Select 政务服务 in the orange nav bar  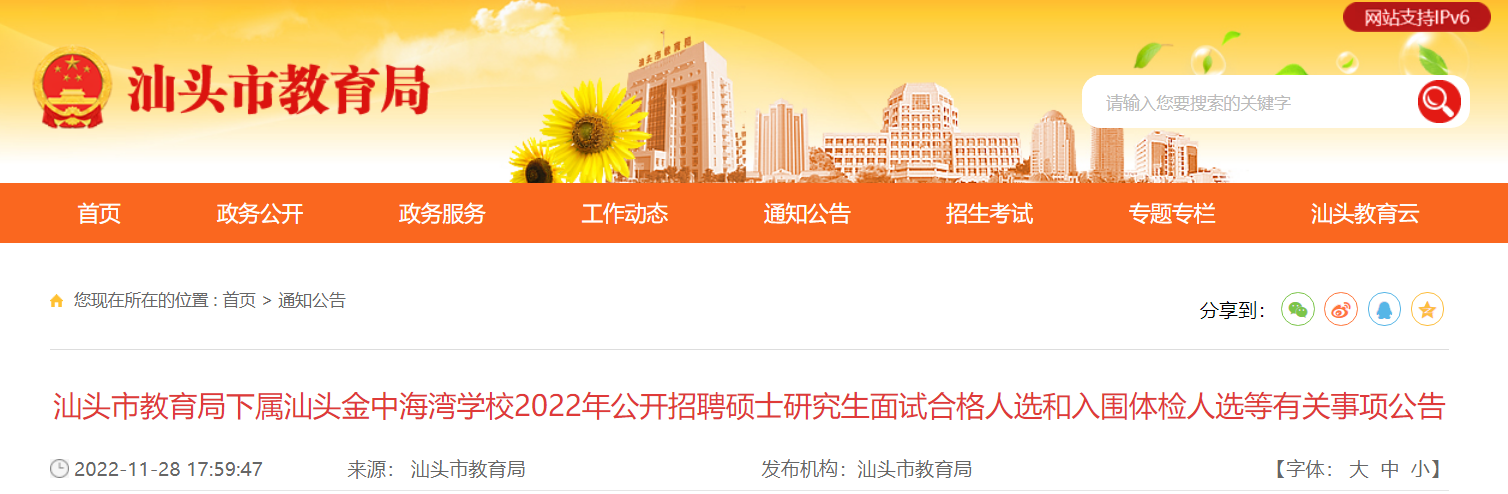(x=442, y=213)
